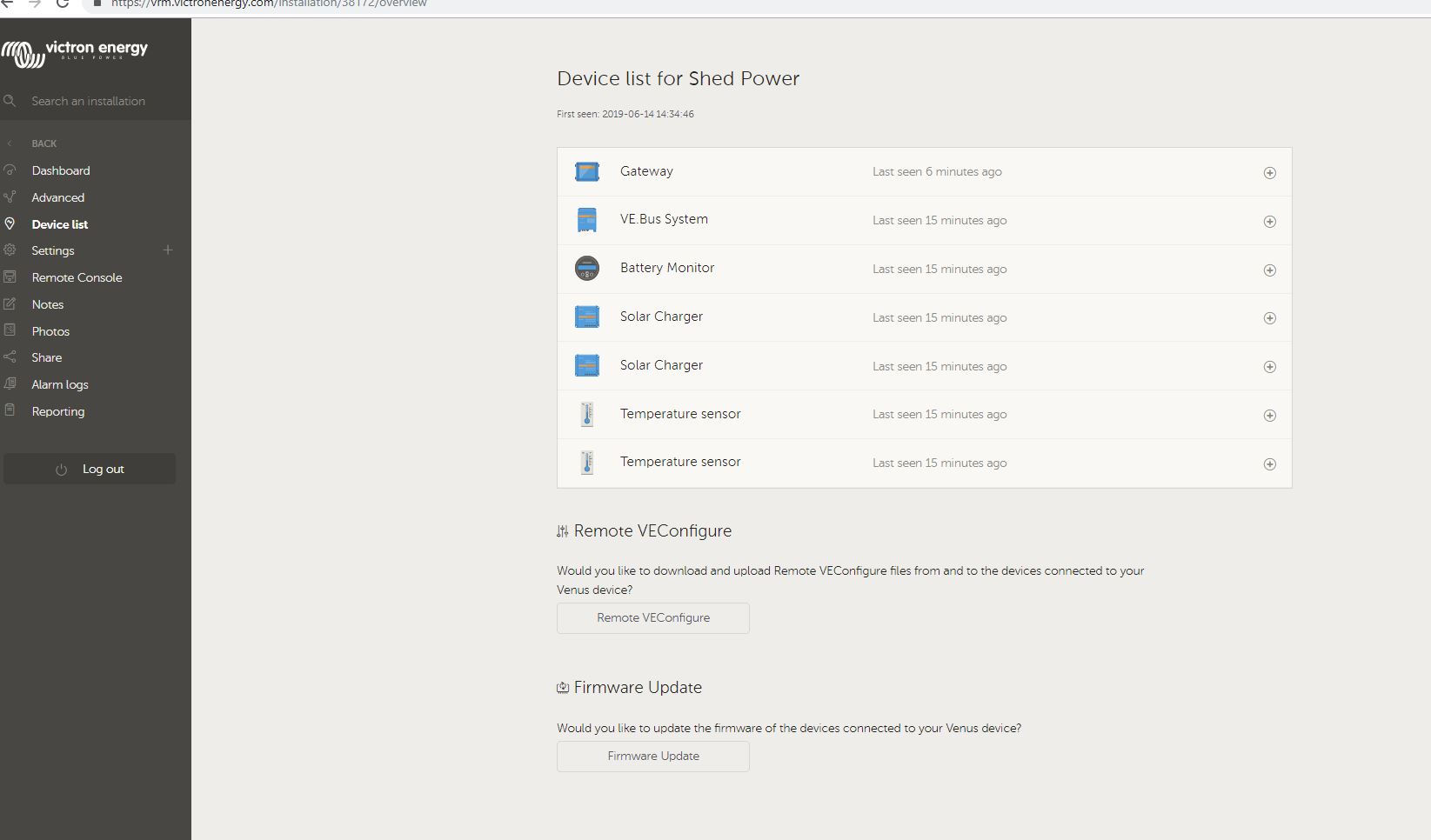Expand the first Temperature sensor row
Image resolution: width=1431 pixels, height=840 pixels.
click(1270, 416)
